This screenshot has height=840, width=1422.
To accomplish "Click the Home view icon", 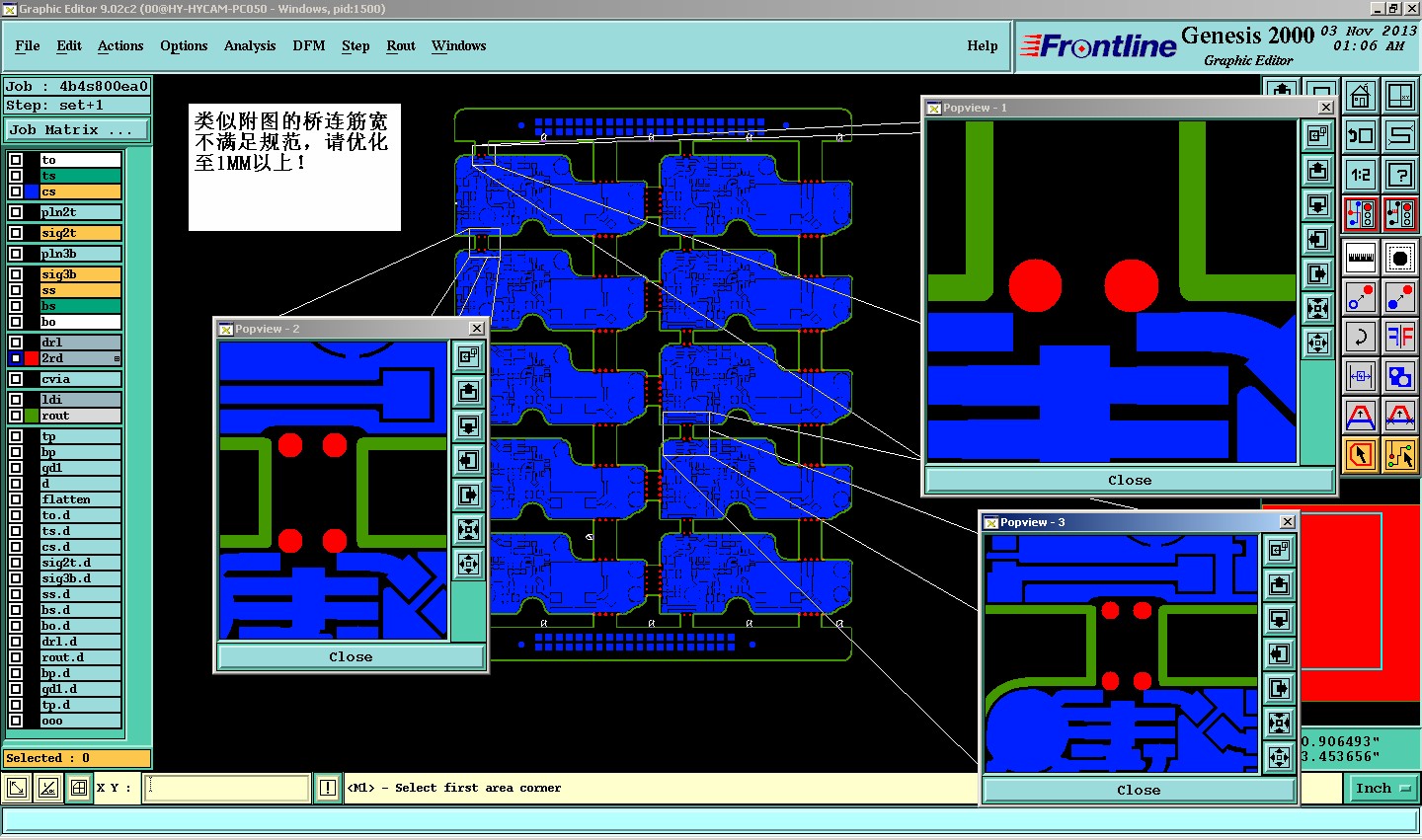I will click(1360, 96).
